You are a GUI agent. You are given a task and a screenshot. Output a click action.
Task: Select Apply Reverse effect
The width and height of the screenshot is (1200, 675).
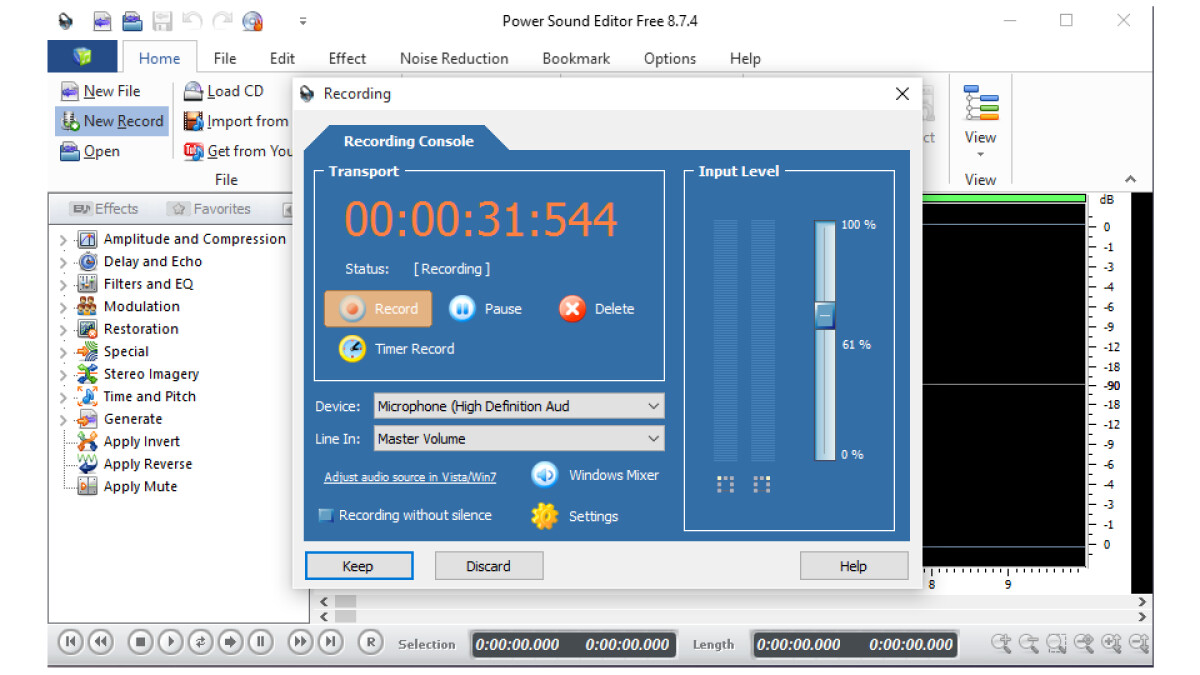pos(135,464)
